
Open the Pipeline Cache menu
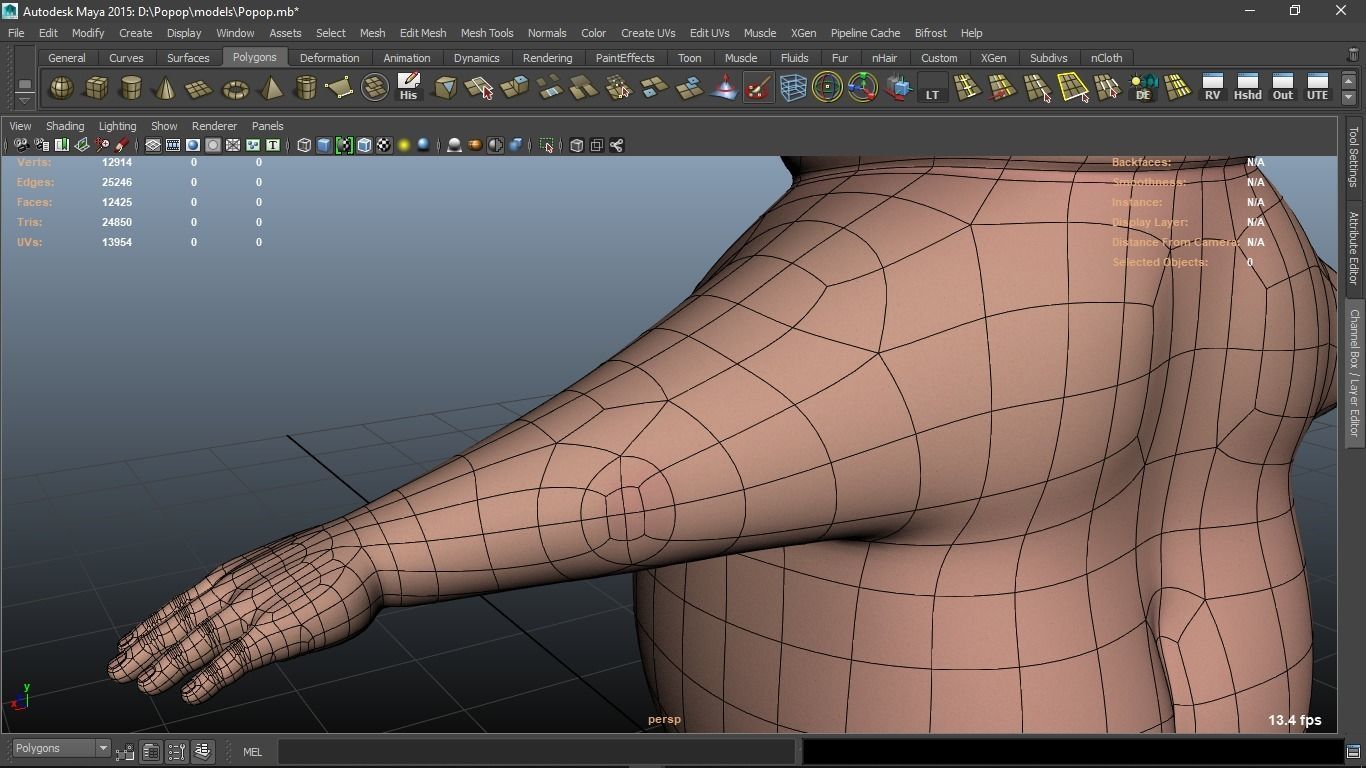click(x=865, y=33)
